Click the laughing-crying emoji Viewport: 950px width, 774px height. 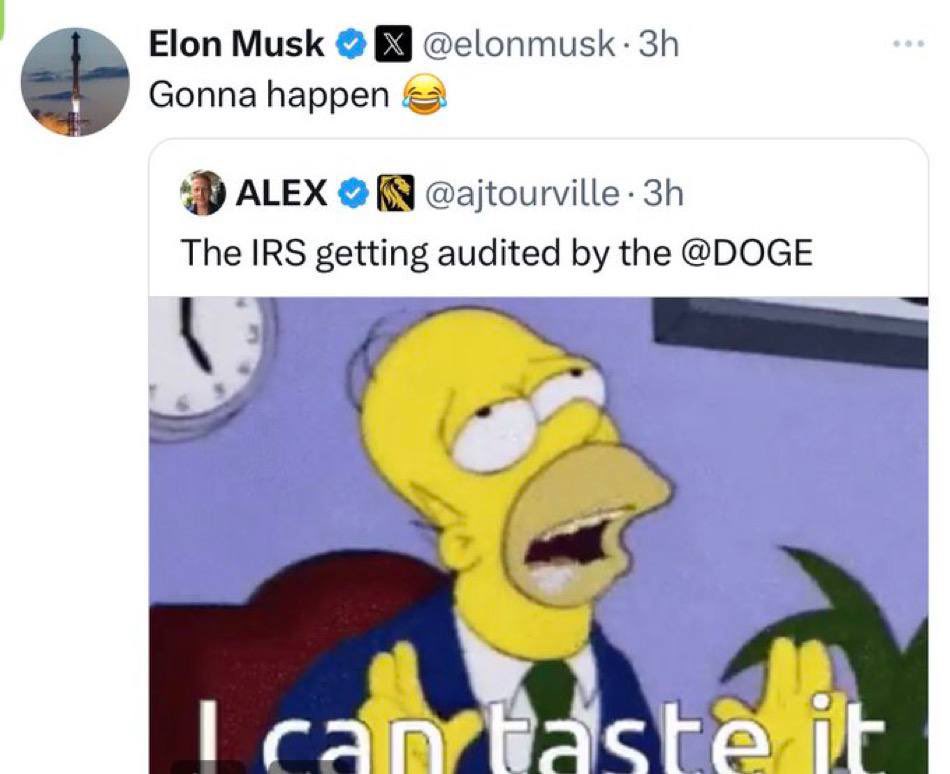pyautogui.click(x=423, y=96)
